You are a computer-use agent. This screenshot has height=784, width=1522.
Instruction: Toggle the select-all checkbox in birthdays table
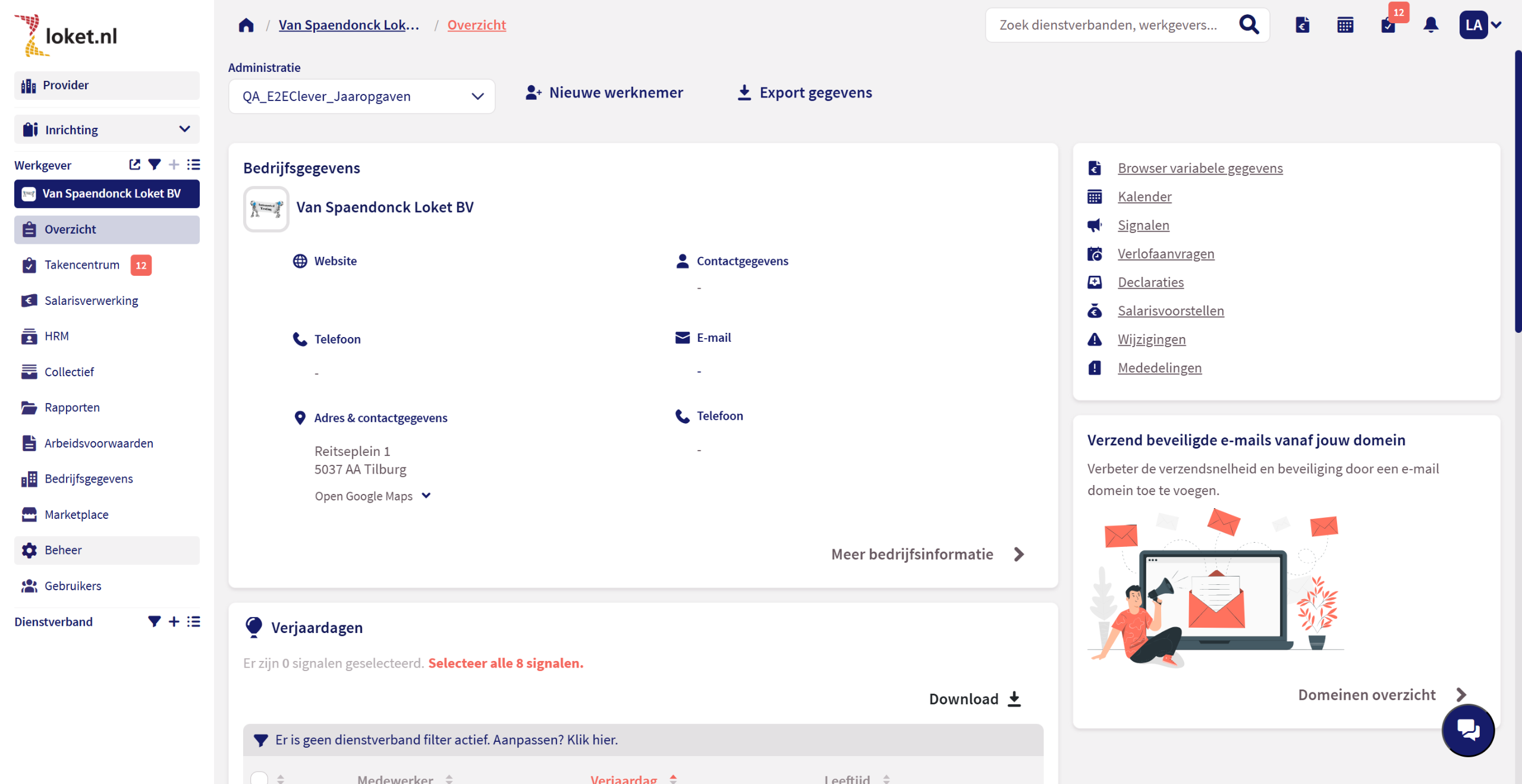pos(259,777)
